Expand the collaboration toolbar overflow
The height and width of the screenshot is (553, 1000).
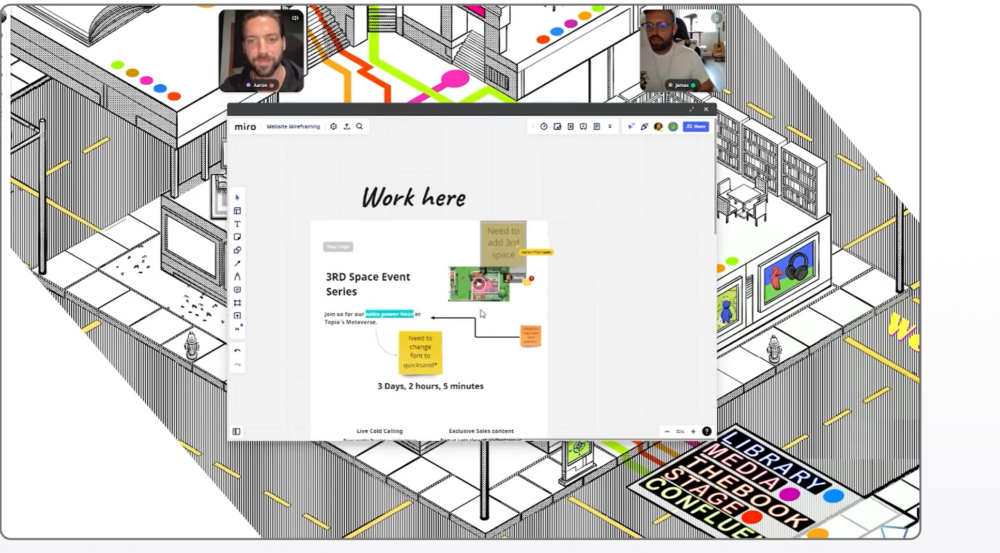point(610,127)
